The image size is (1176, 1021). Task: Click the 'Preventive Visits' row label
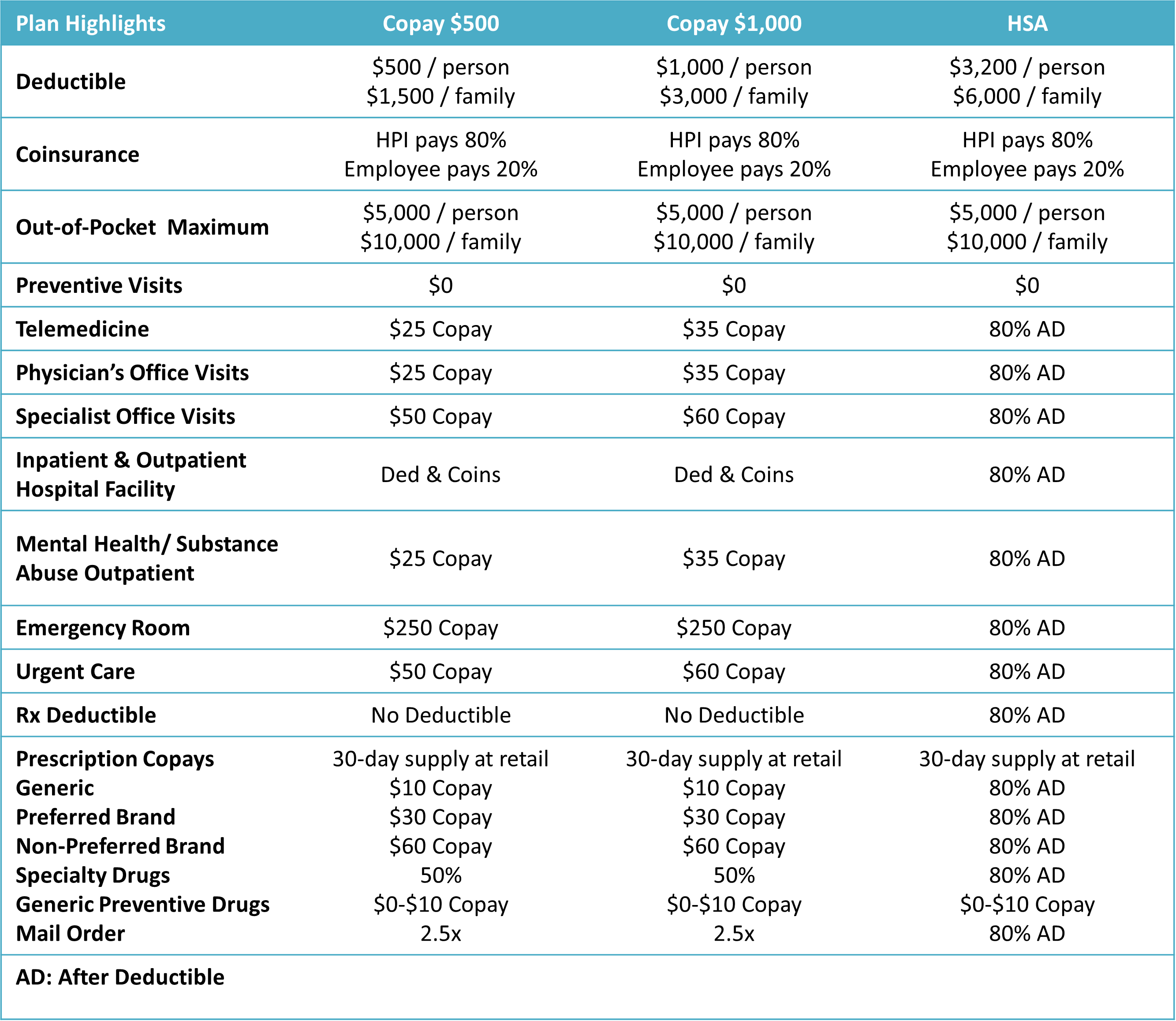click(99, 285)
